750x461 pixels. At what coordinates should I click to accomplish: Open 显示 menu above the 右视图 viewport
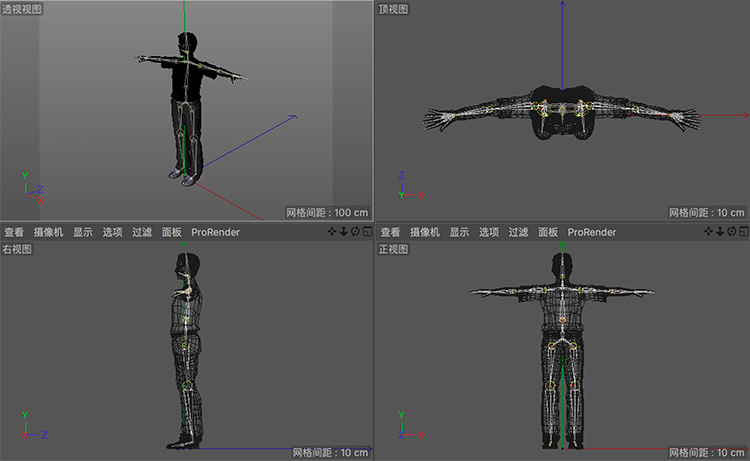83,232
